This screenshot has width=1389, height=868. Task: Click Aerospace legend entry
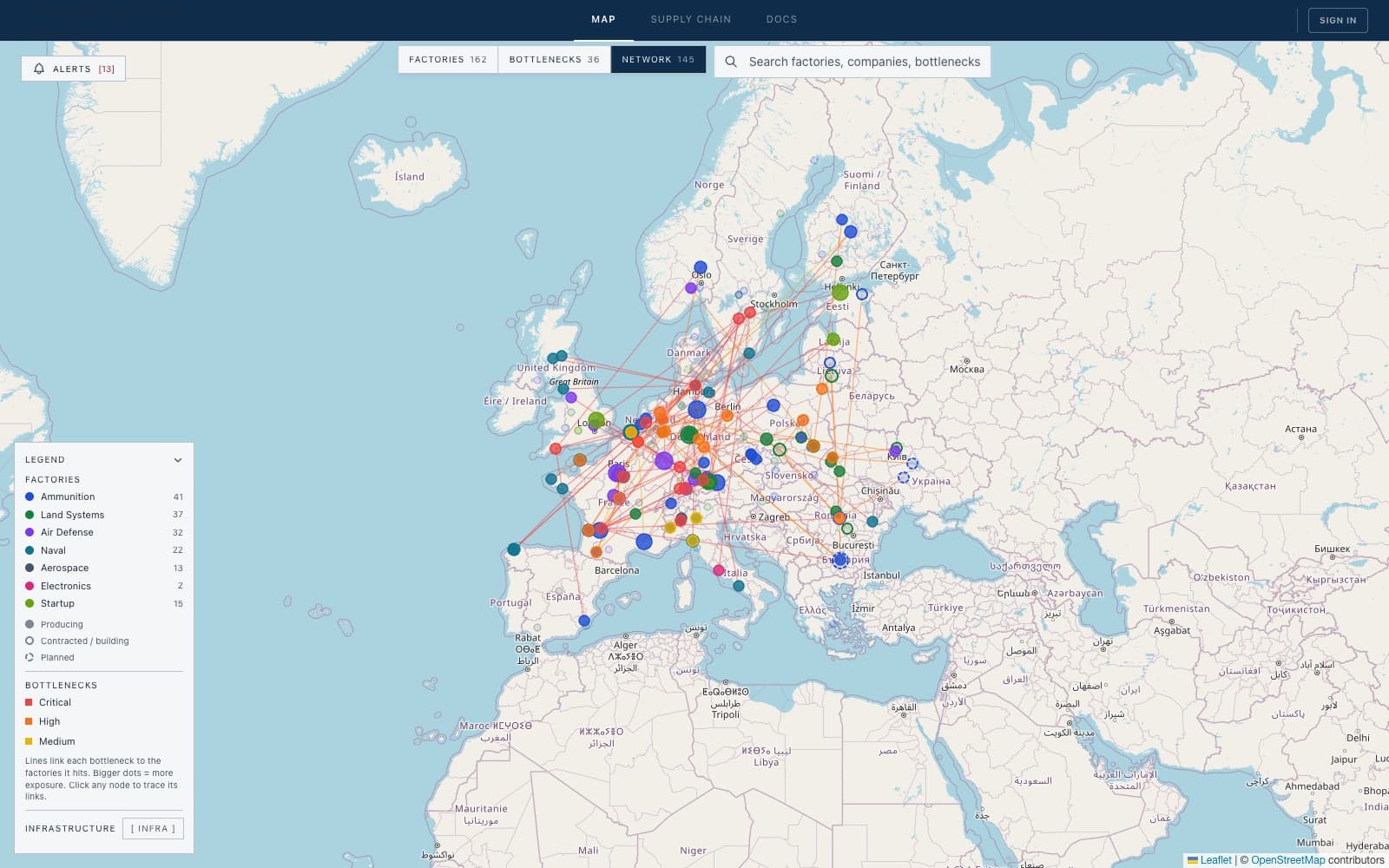[104, 568]
